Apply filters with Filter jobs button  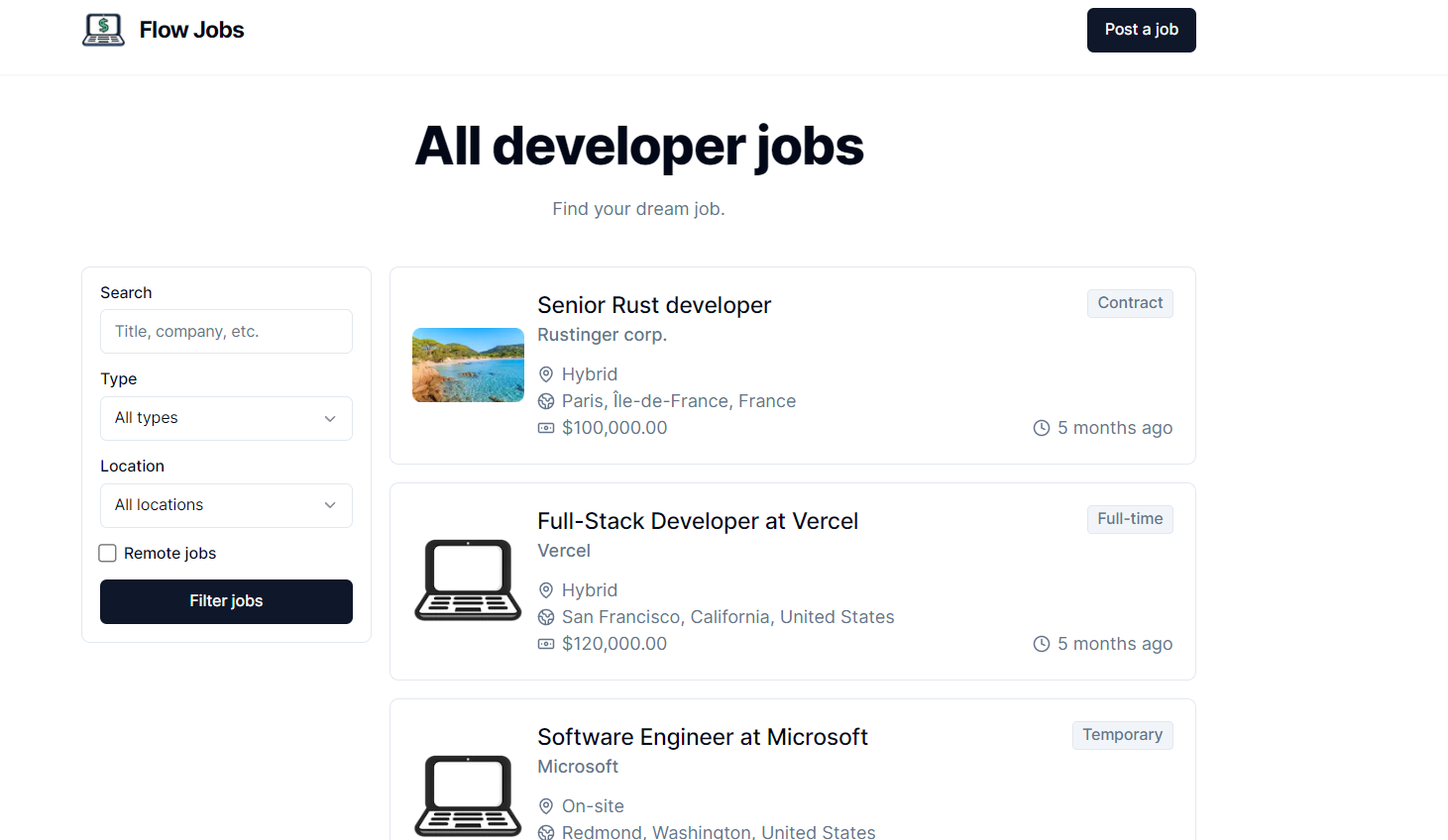(x=226, y=601)
